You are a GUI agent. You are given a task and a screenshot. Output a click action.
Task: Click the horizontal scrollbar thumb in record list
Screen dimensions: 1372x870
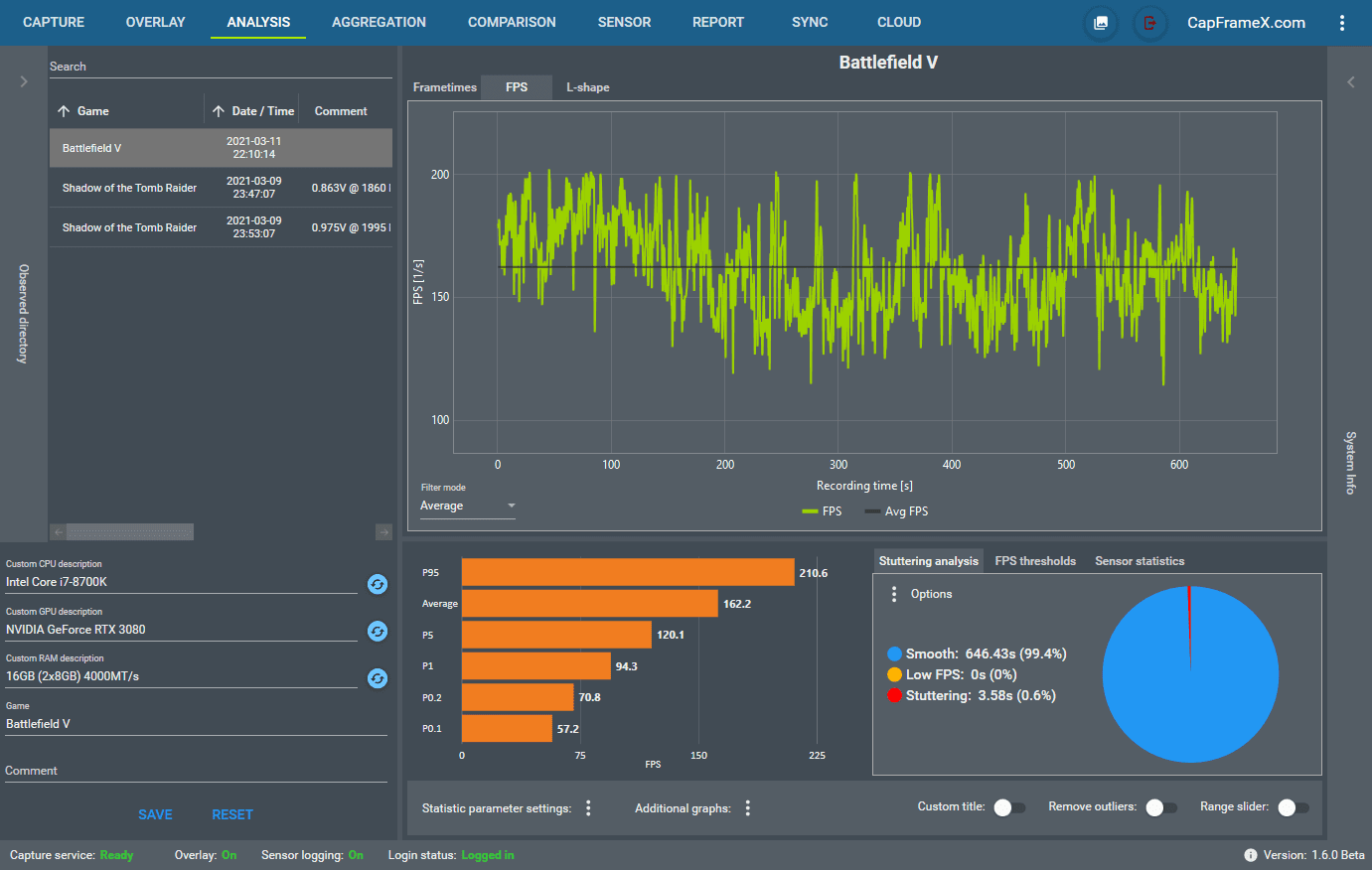click(x=130, y=532)
